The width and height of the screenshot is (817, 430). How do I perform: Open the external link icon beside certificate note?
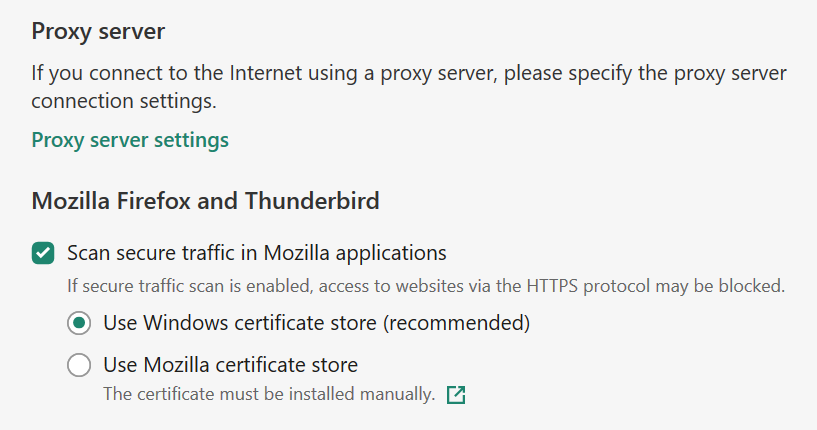[456, 395]
